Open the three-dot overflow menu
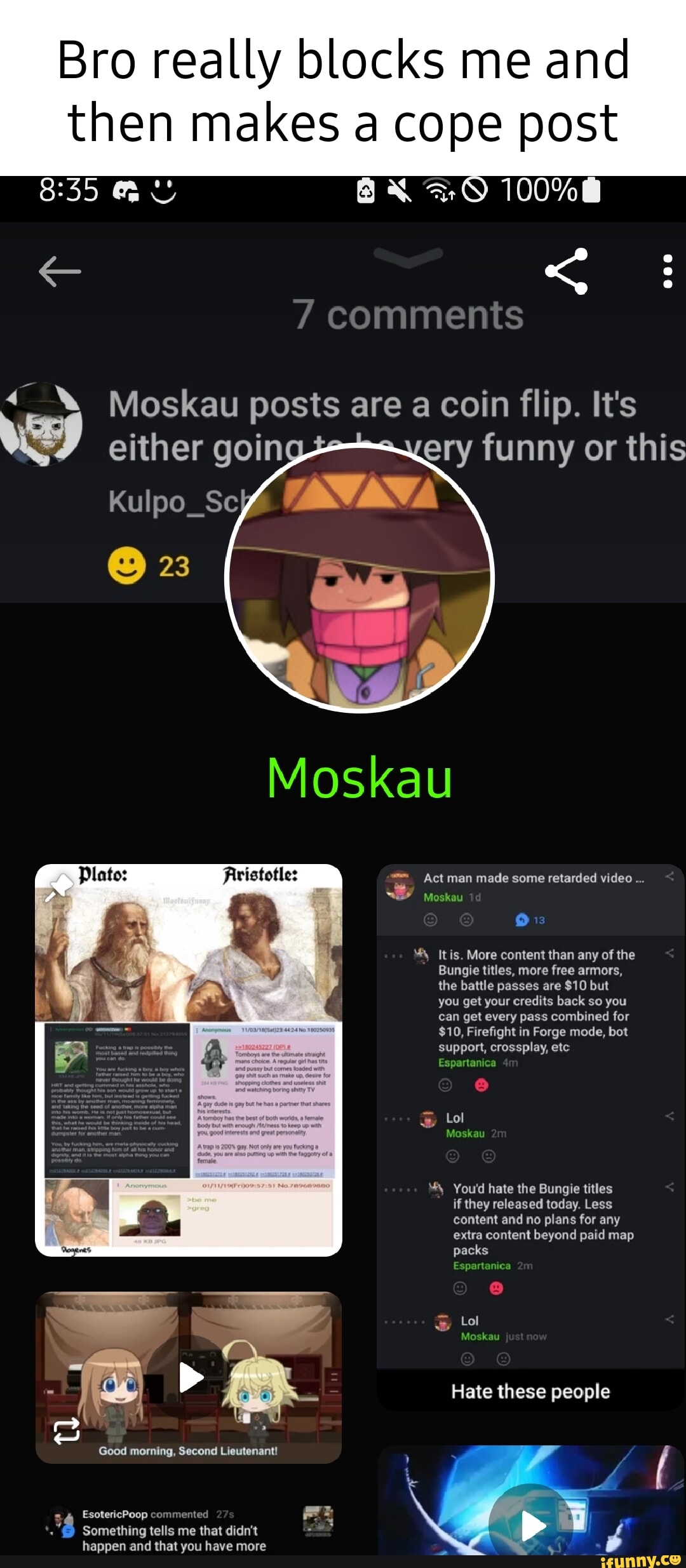Image resolution: width=686 pixels, height=1568 pixels. (667, 271)
